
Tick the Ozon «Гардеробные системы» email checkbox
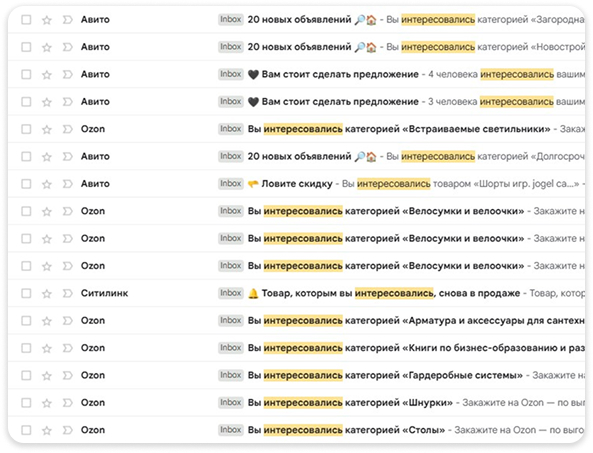coord(26,375)
